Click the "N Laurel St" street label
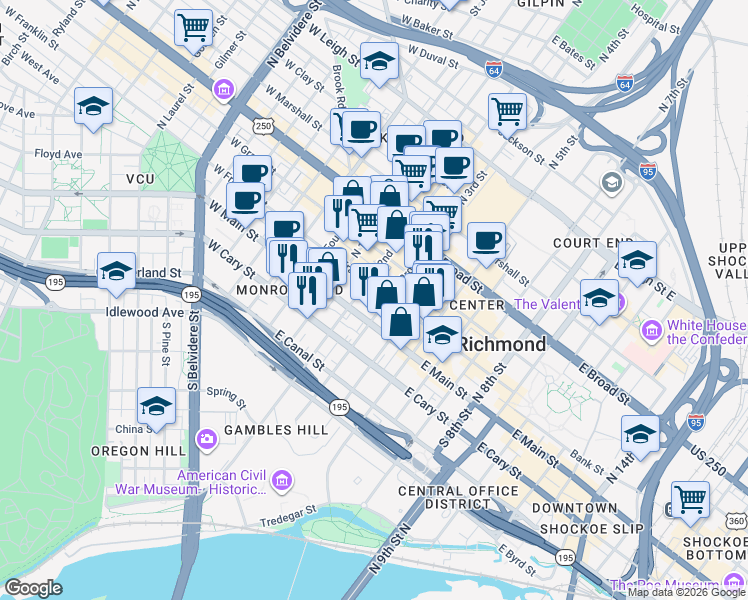The width and height of the screenshot is (748, 600). (x=176, y=107)
